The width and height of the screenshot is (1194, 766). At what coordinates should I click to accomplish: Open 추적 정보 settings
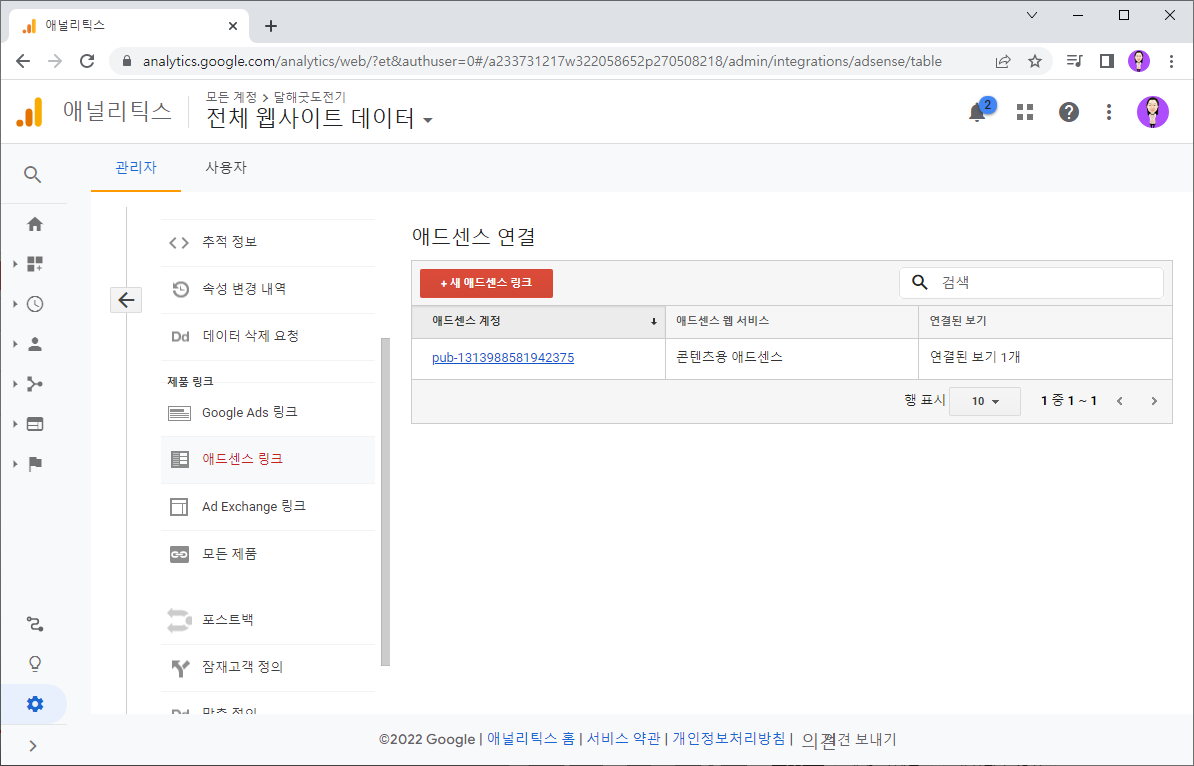coord(268,242)
